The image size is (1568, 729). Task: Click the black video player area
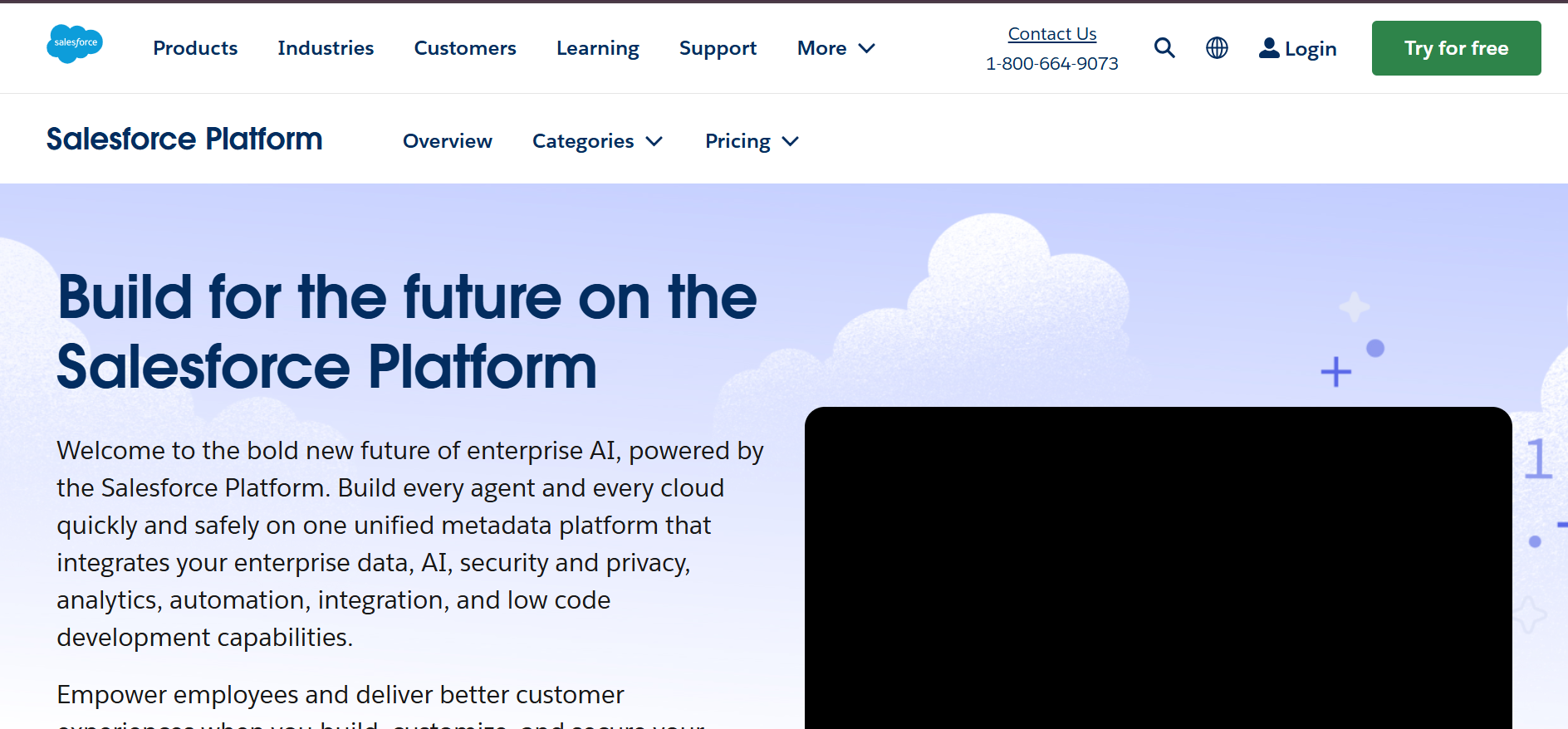click(1158, 568)
